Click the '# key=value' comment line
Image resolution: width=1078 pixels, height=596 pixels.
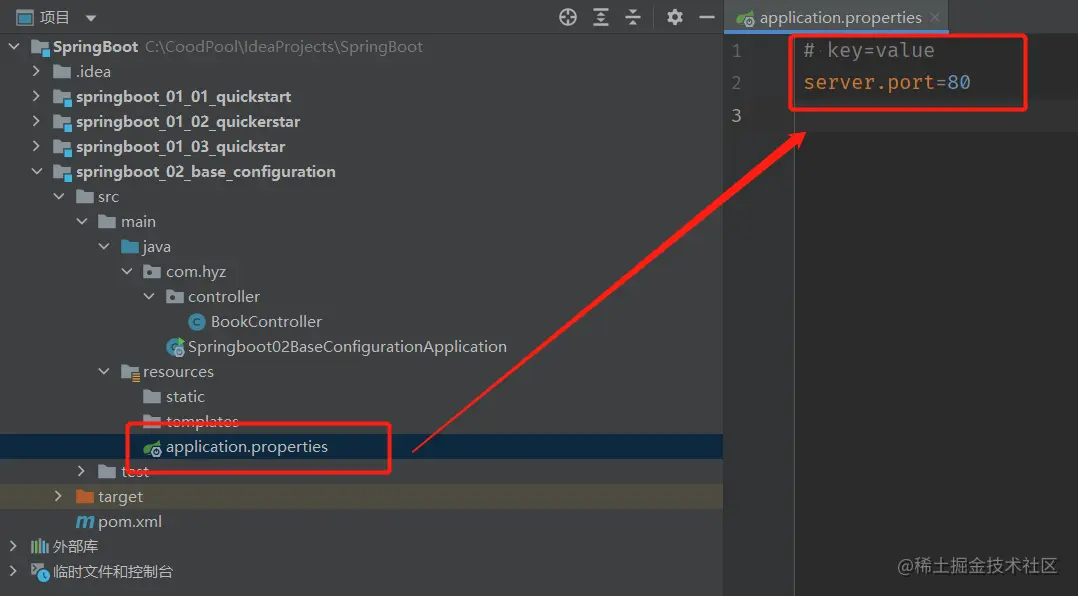869,50
